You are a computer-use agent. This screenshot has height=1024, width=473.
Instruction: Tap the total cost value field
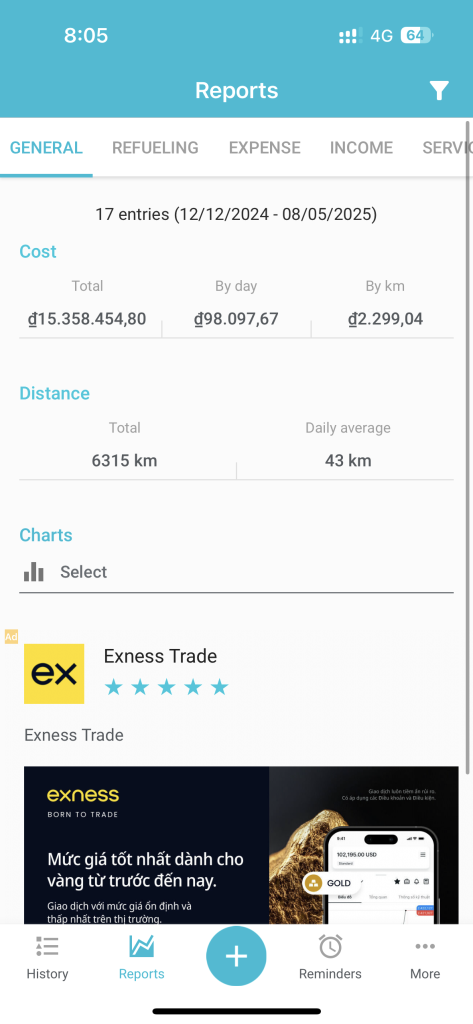[87, 319]
